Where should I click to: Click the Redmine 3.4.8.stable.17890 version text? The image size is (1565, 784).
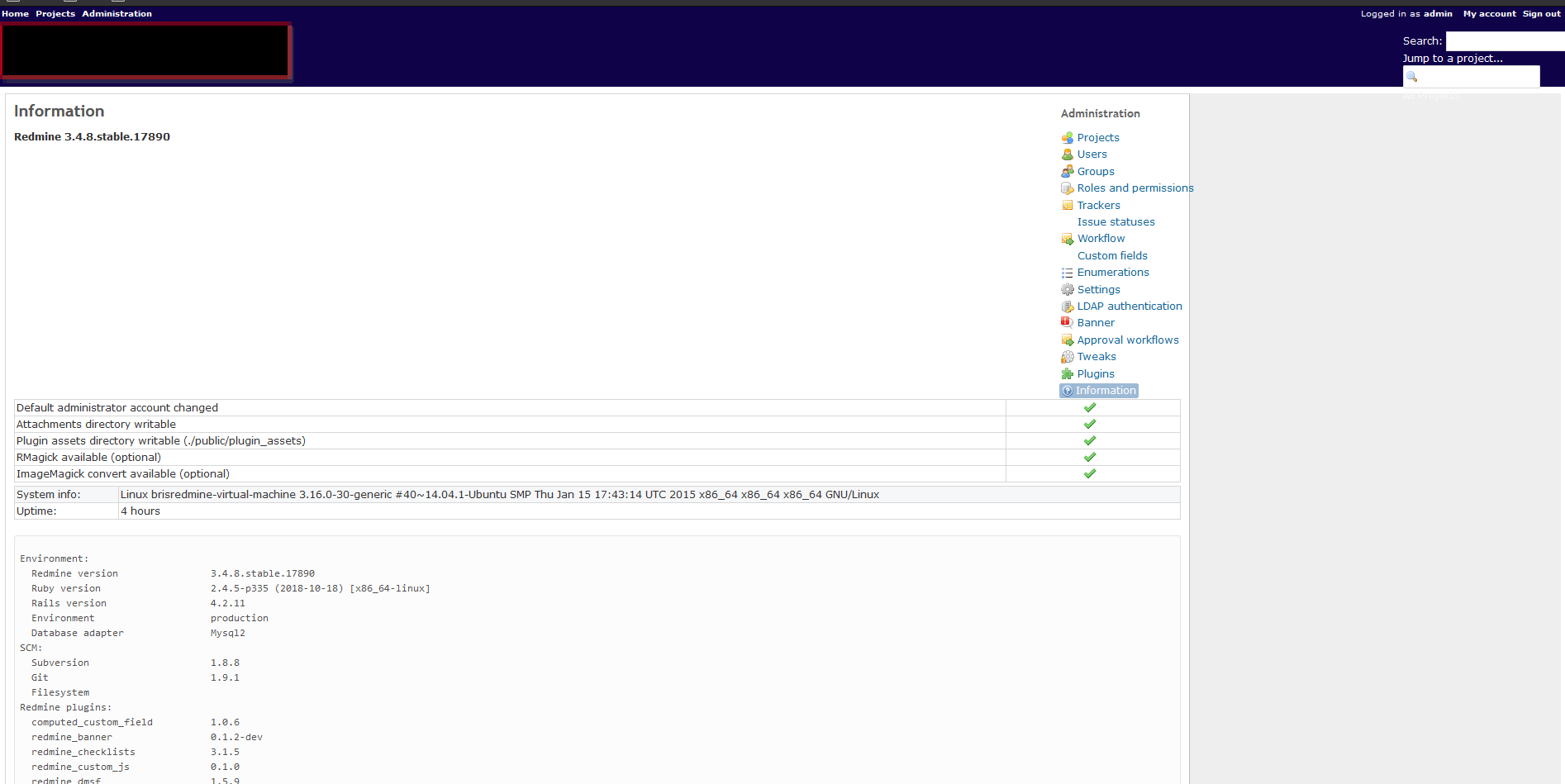[92, 137]
